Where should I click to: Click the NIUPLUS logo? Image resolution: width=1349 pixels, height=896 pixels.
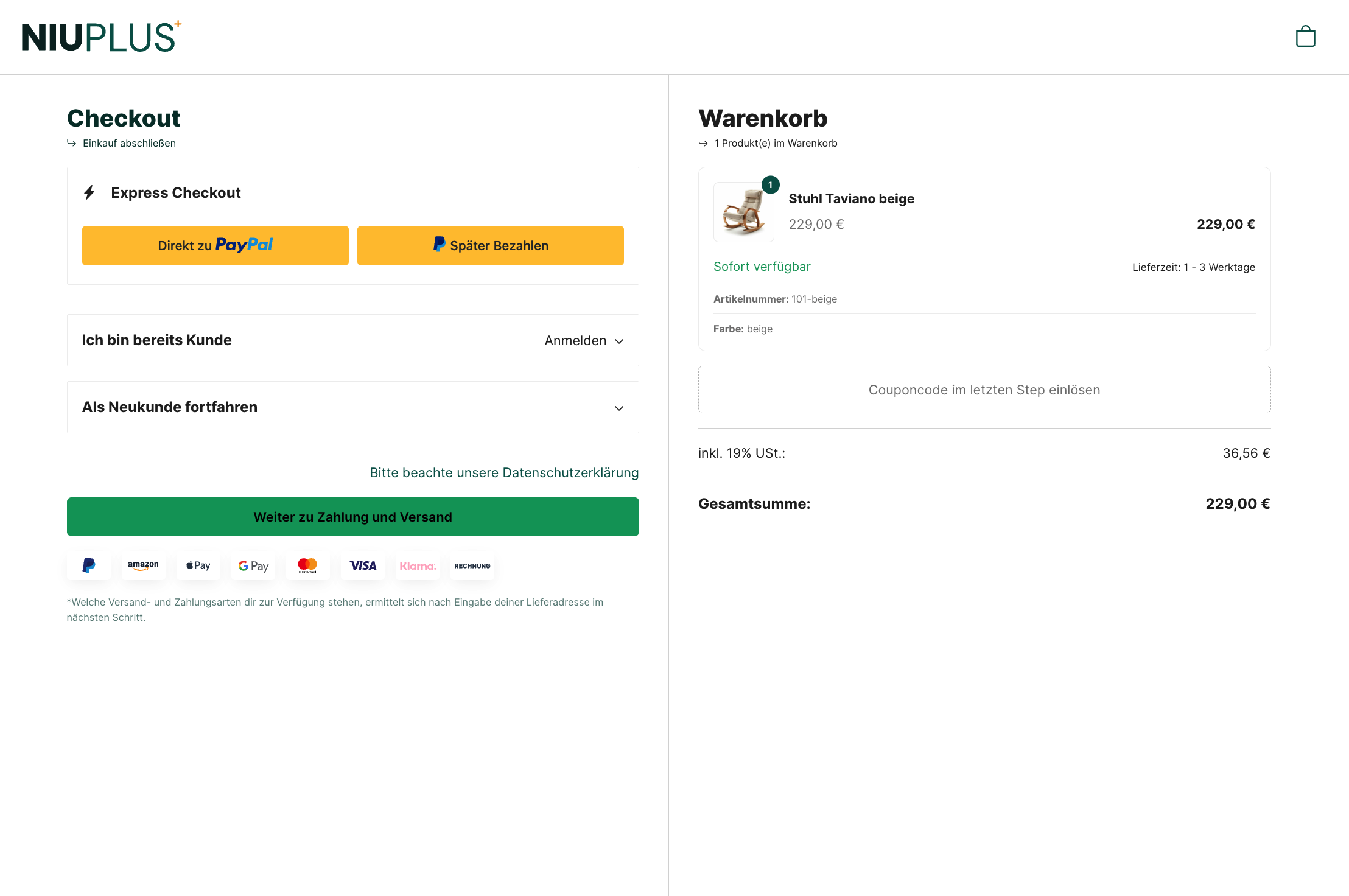pyautogui.click(x=102, y=37)
